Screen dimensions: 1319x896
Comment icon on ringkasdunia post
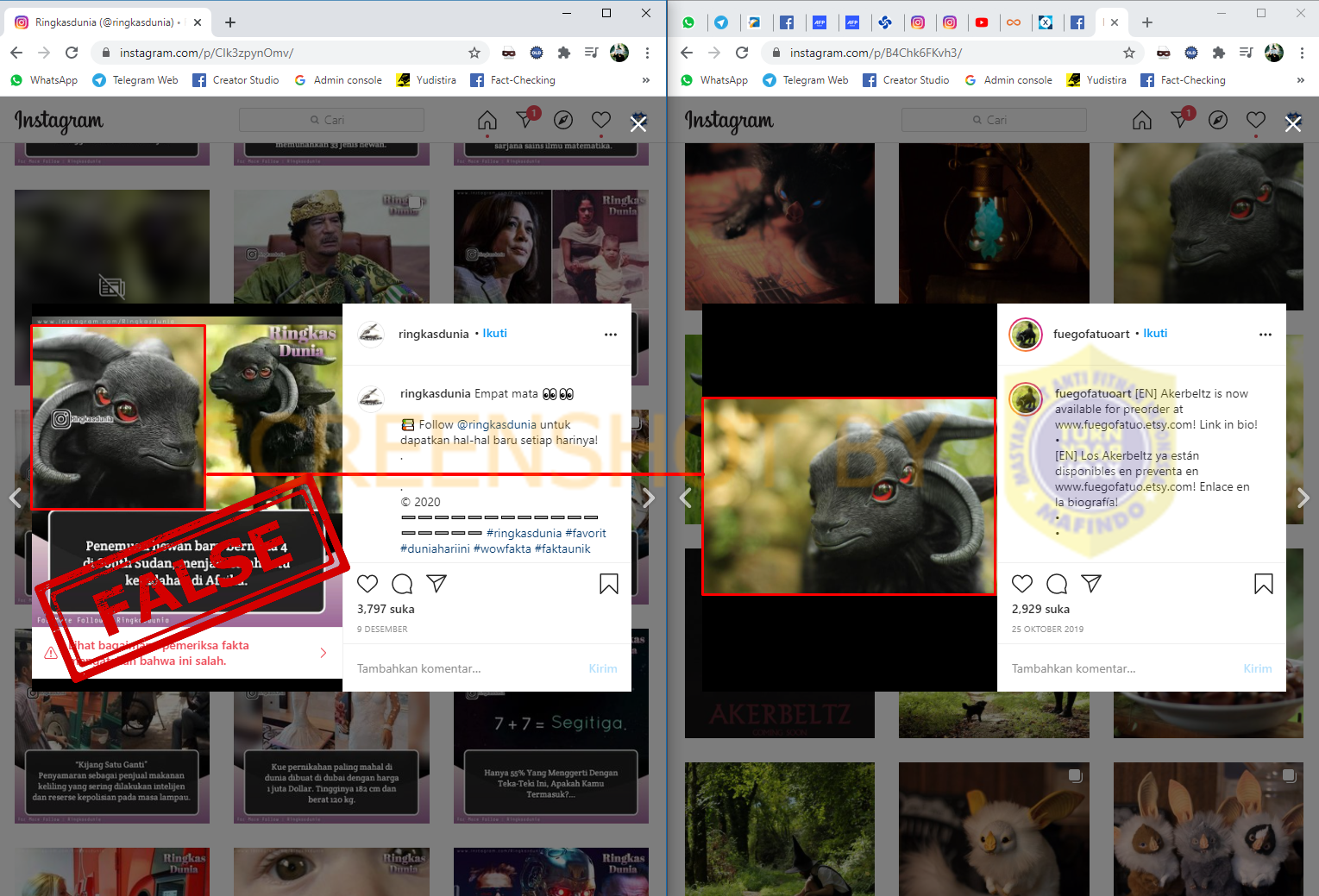pos(402,584)
